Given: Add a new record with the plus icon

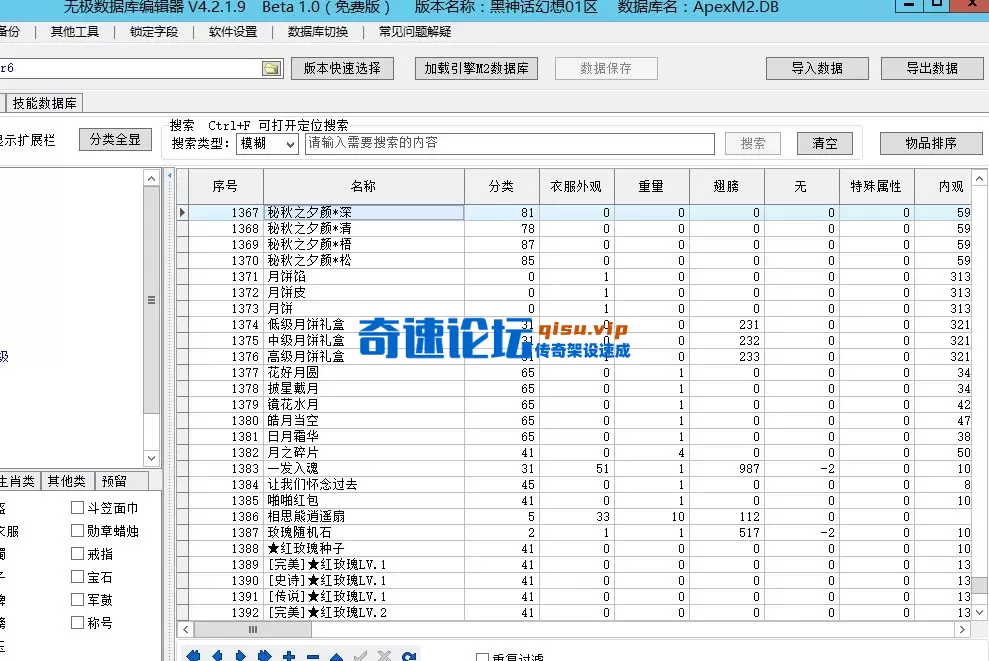Looking at the screenshot, I should (x=288, y=653).
